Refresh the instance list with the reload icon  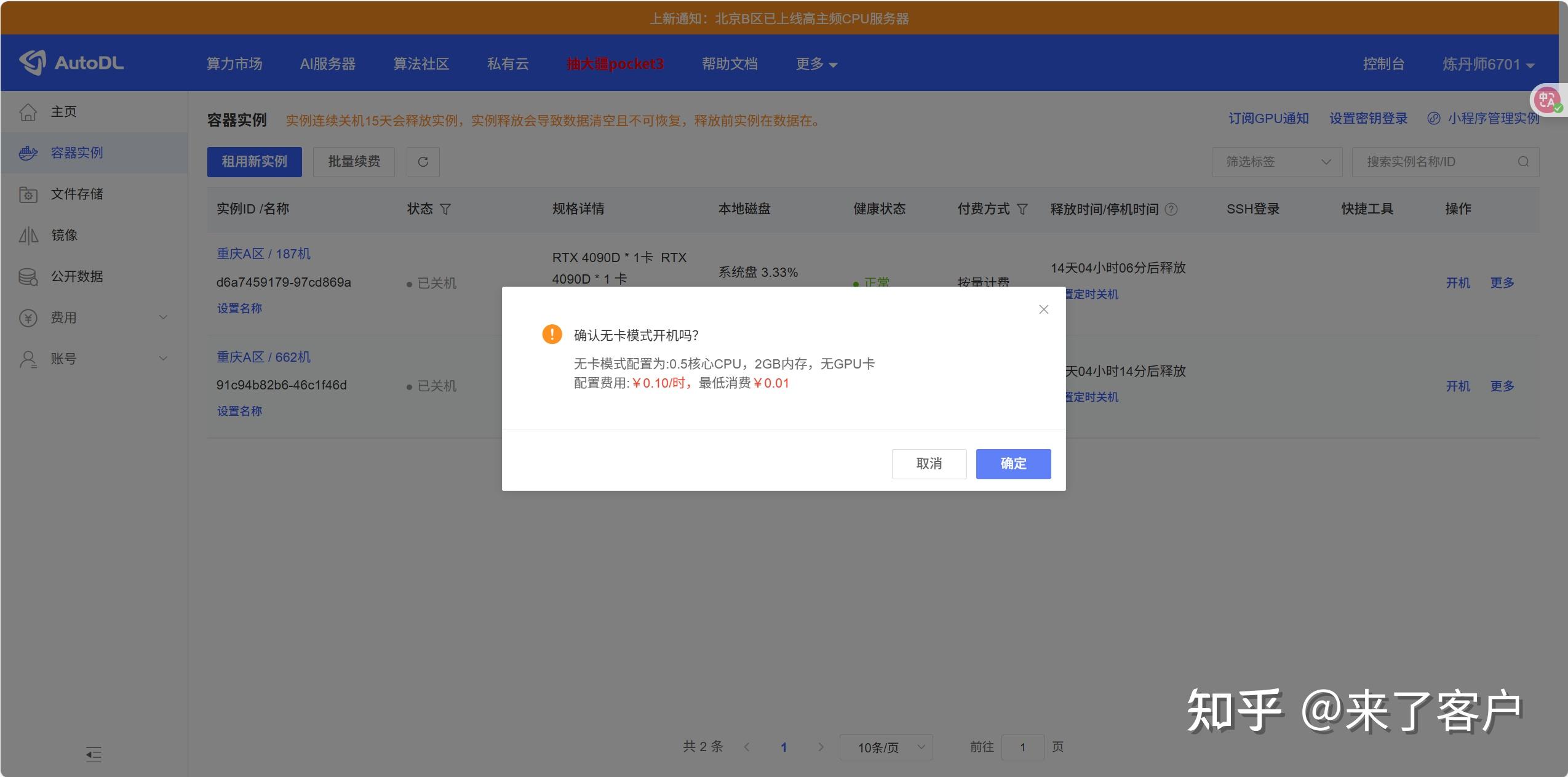tap(422, 162)
